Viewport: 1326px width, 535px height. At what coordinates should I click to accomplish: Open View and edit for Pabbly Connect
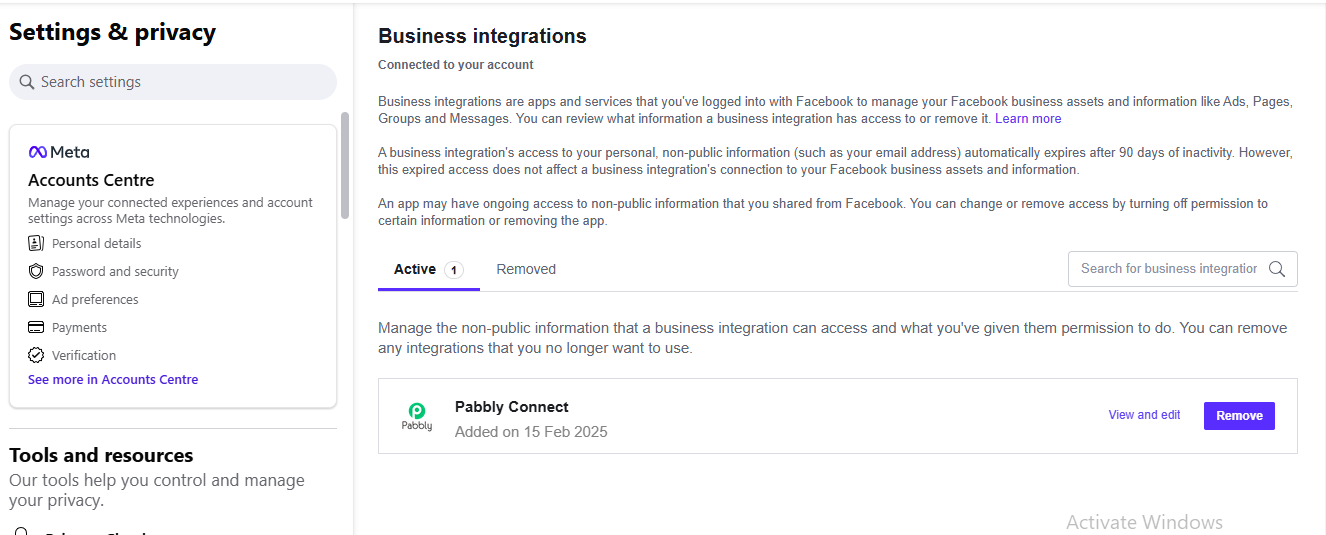click(x=1144, y=415)
